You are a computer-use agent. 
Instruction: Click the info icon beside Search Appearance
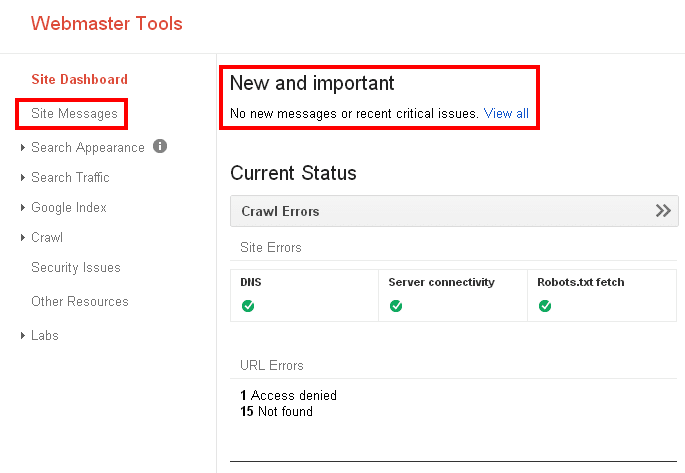(x=160, y=146)
